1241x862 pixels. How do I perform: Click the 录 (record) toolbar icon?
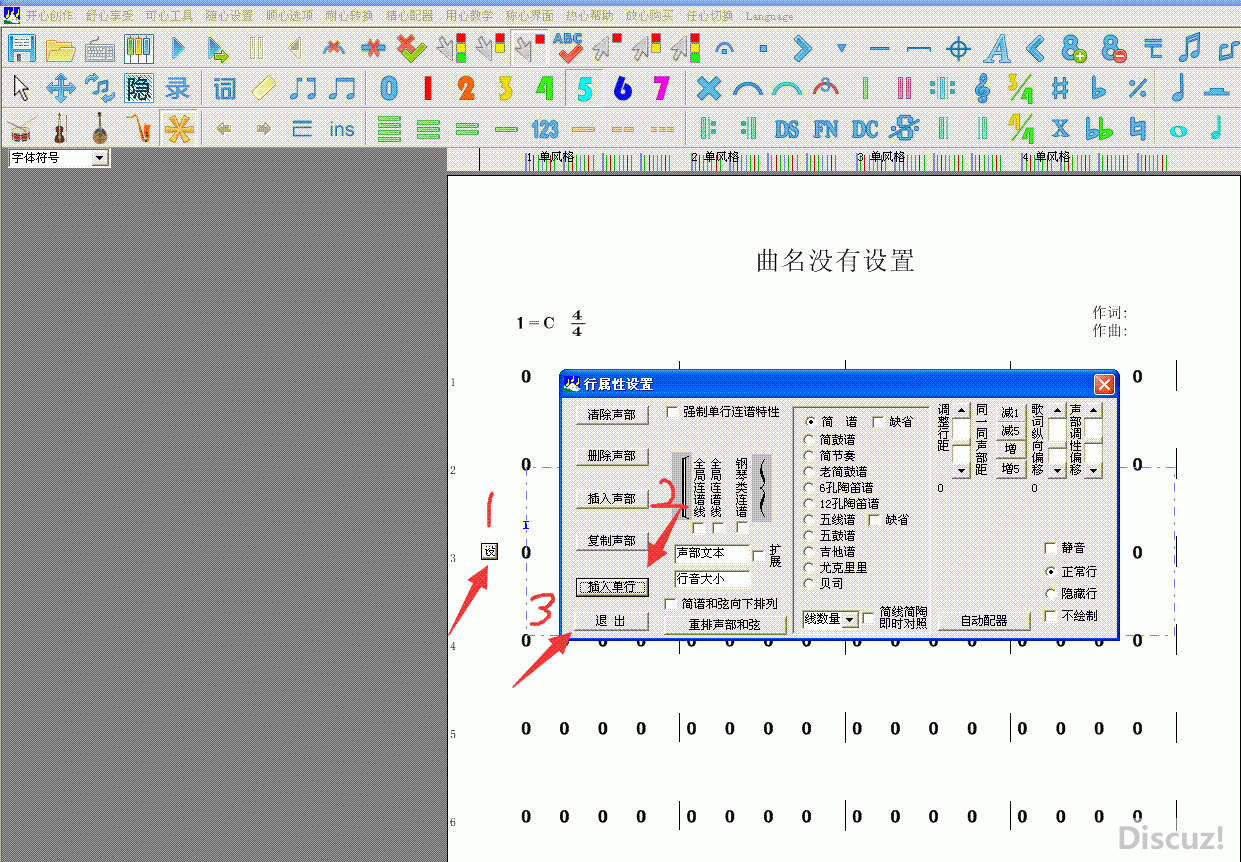(178, 89)
